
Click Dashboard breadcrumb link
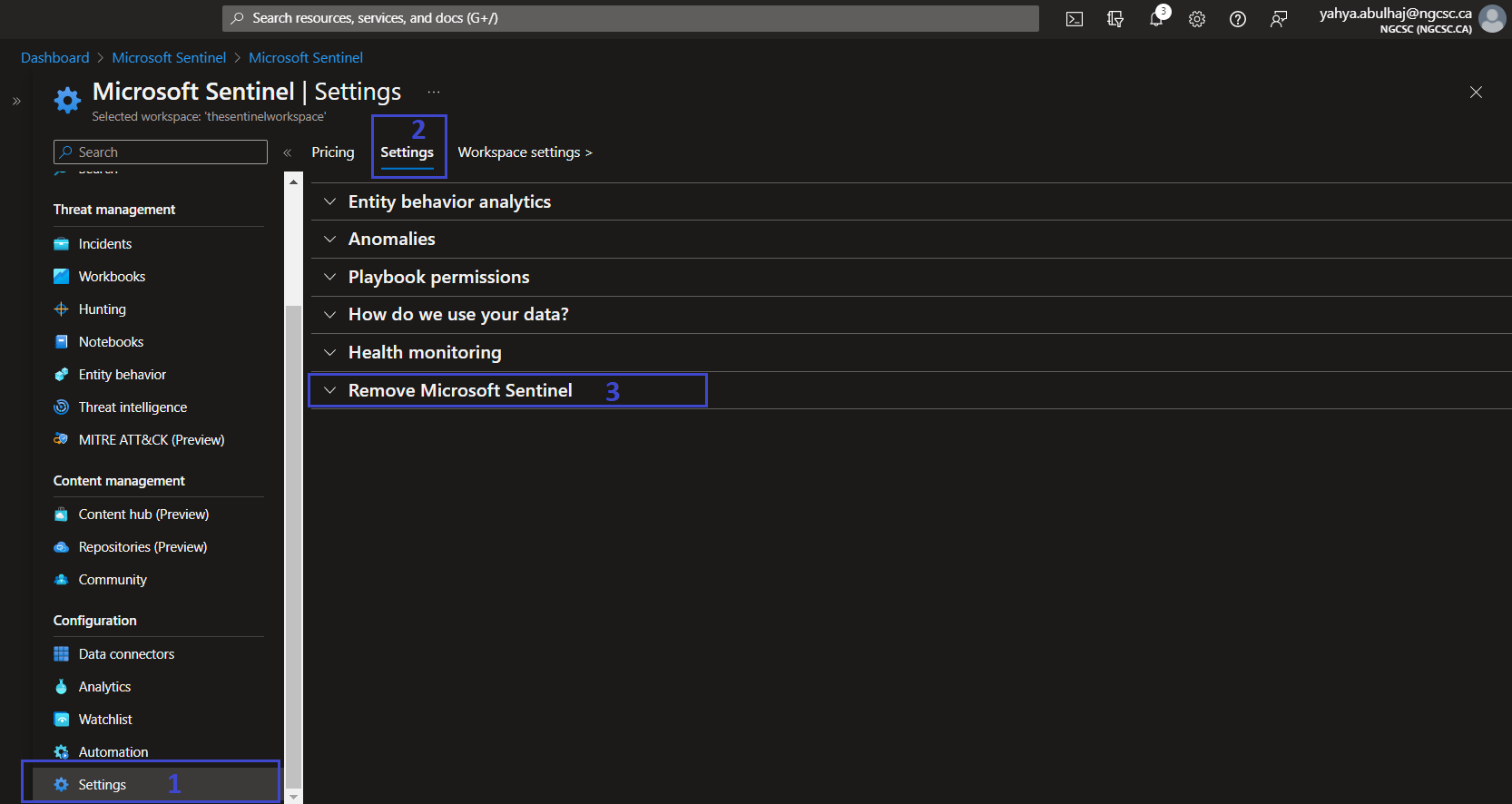[55, 58]
